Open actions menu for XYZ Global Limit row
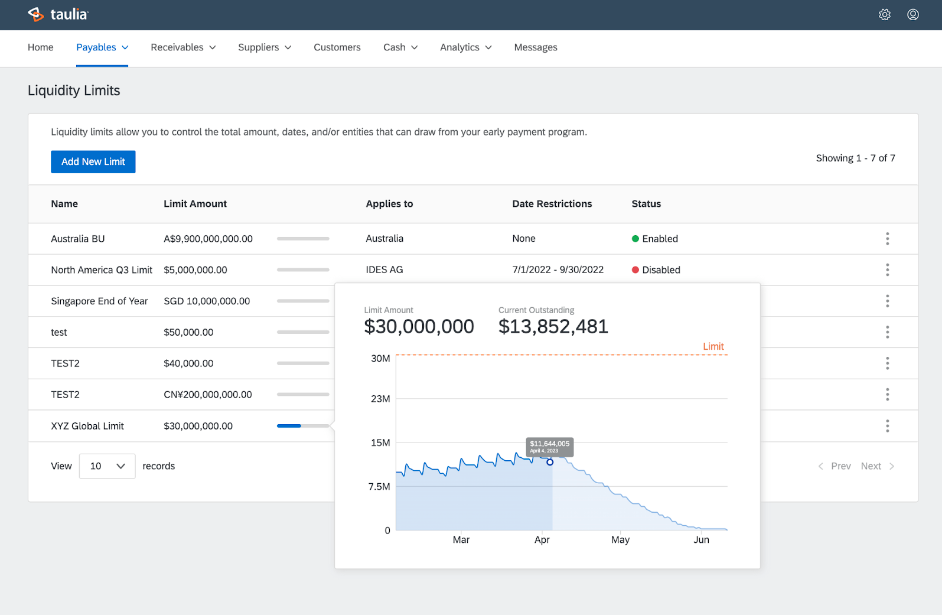This screenshot has height=615, width=942. (x=887, y=426)
